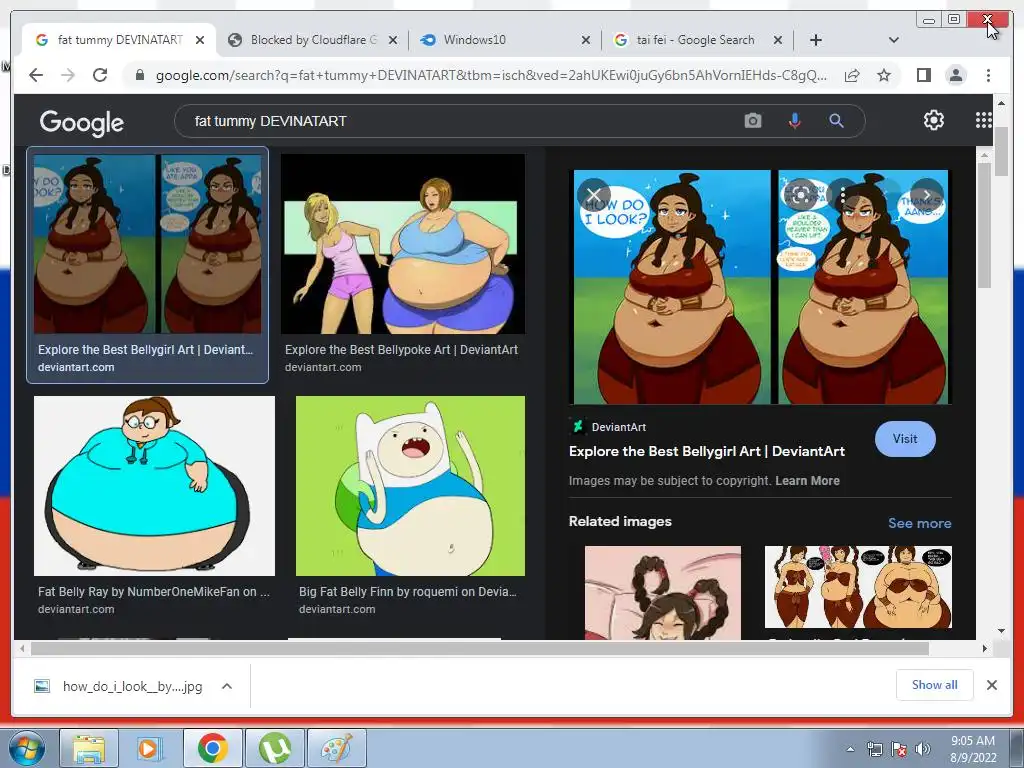Click the page's horizontal scrollbar
Screen dimensions: 1024x768
480,648
